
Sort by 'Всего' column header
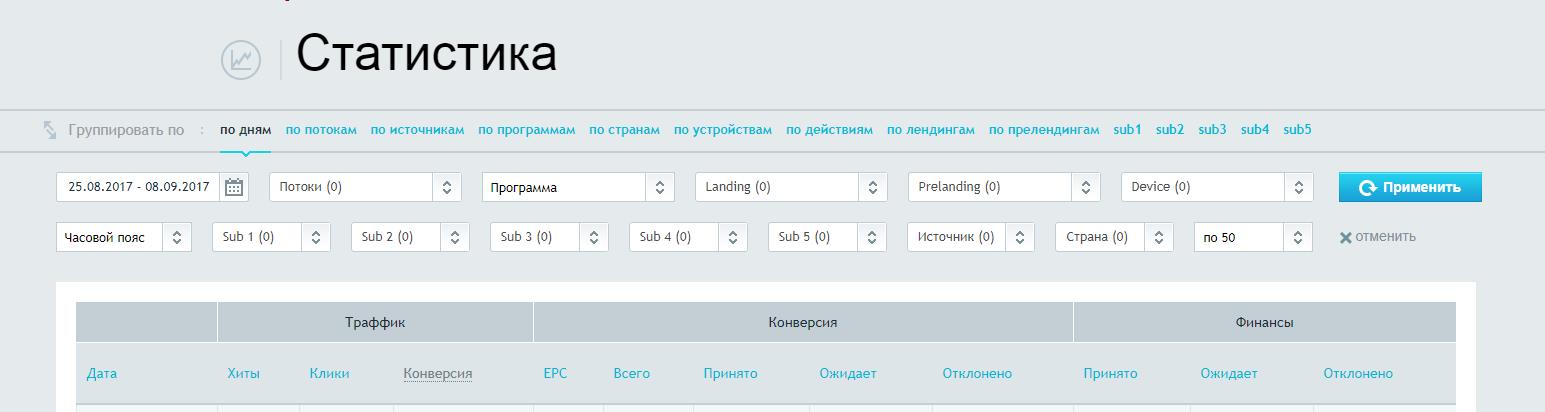(x=632, y=373)
